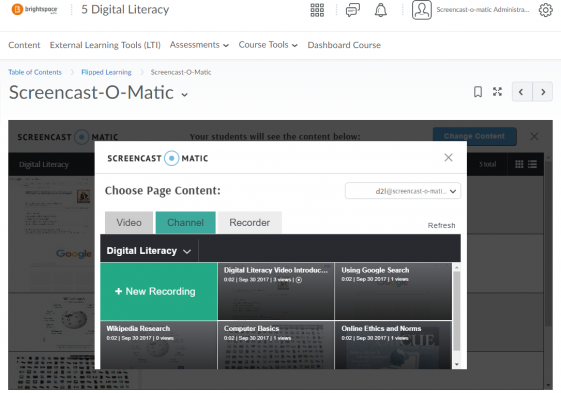Close the Choose Page Content dialog
The width and height of the screenshot is (561, 393).
point(448,157)
